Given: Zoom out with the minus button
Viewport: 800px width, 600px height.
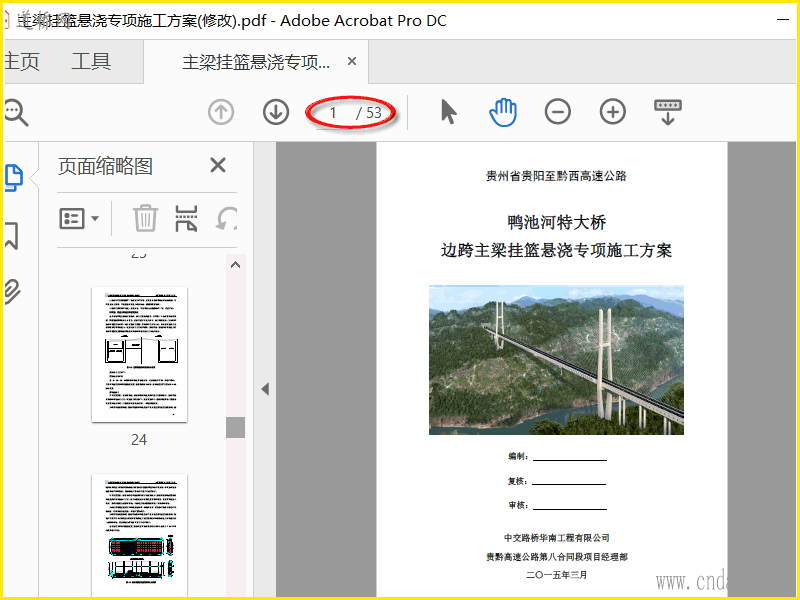Looking at the screenshot, I should pyautogui.click(x=558, y=112).
